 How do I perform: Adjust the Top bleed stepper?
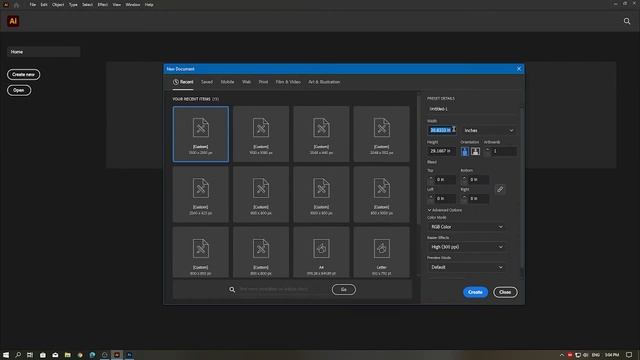pos(431,180)
